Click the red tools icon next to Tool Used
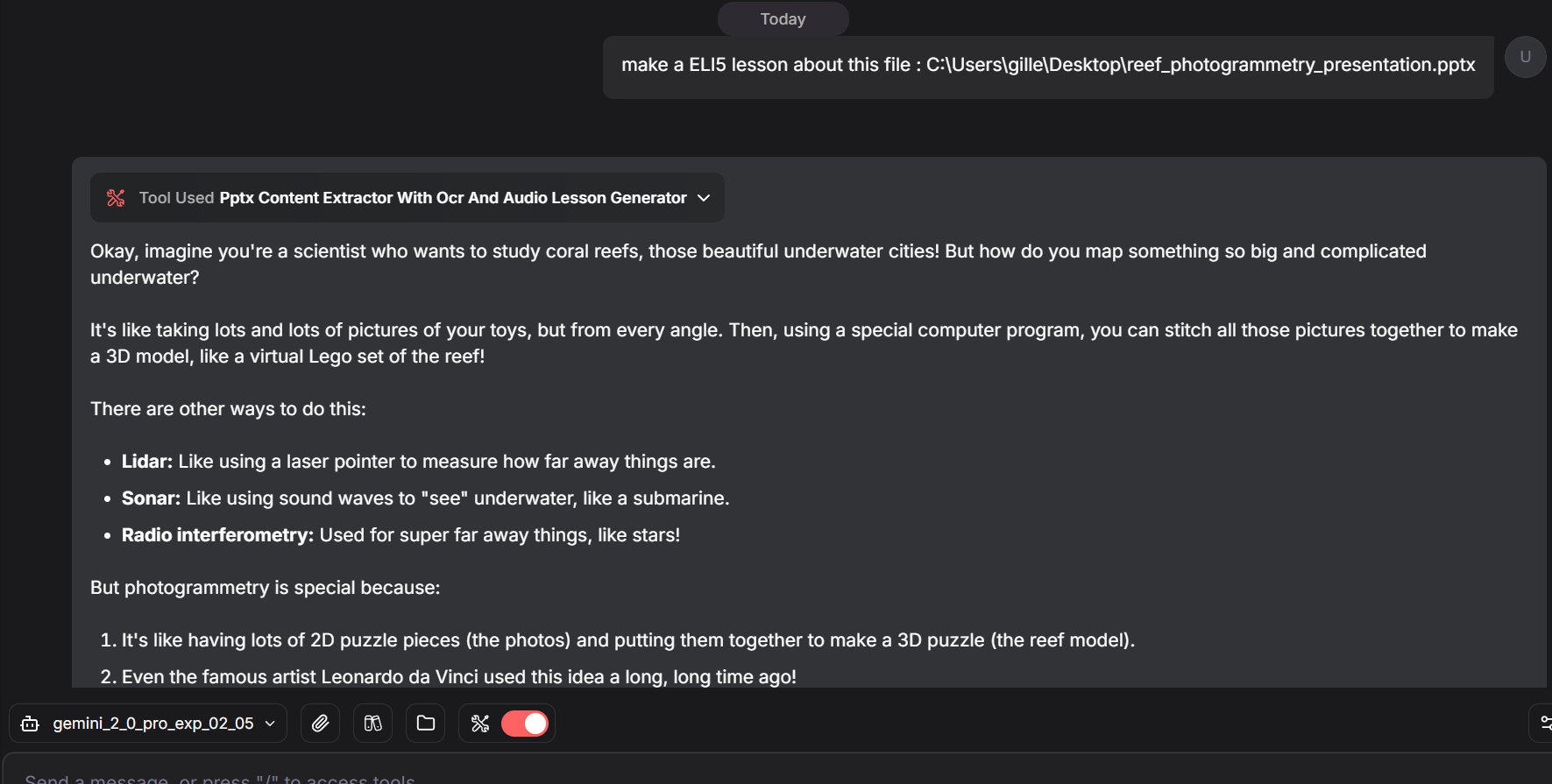The image size is (1552, 784). click(115, 197)
